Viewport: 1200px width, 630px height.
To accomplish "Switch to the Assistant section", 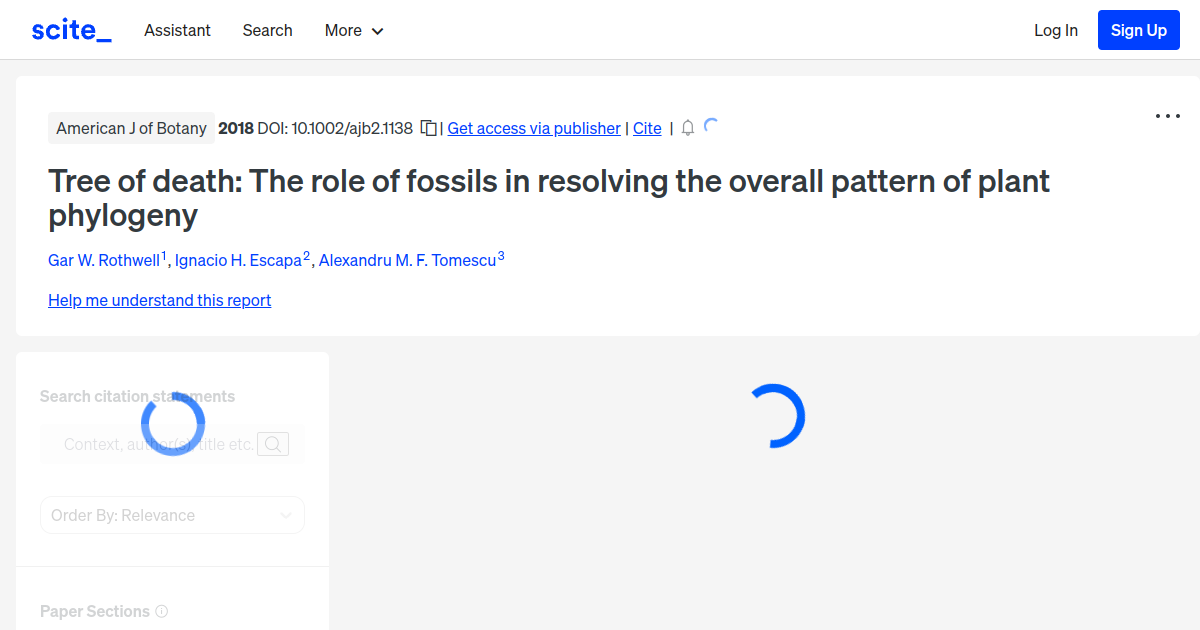I will [x=177, y=30].
